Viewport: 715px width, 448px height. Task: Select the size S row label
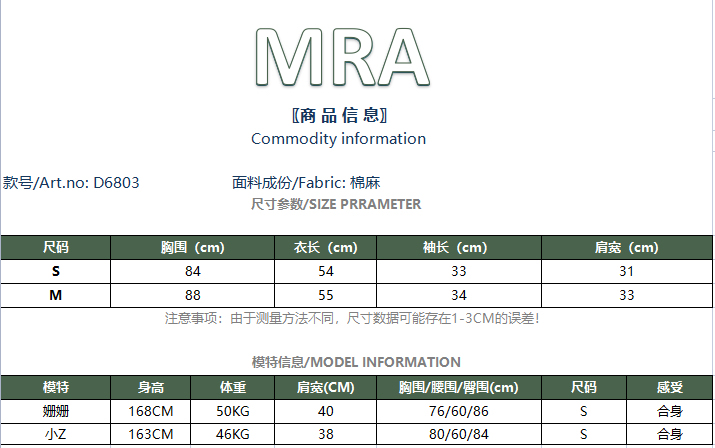click(56, 271)
